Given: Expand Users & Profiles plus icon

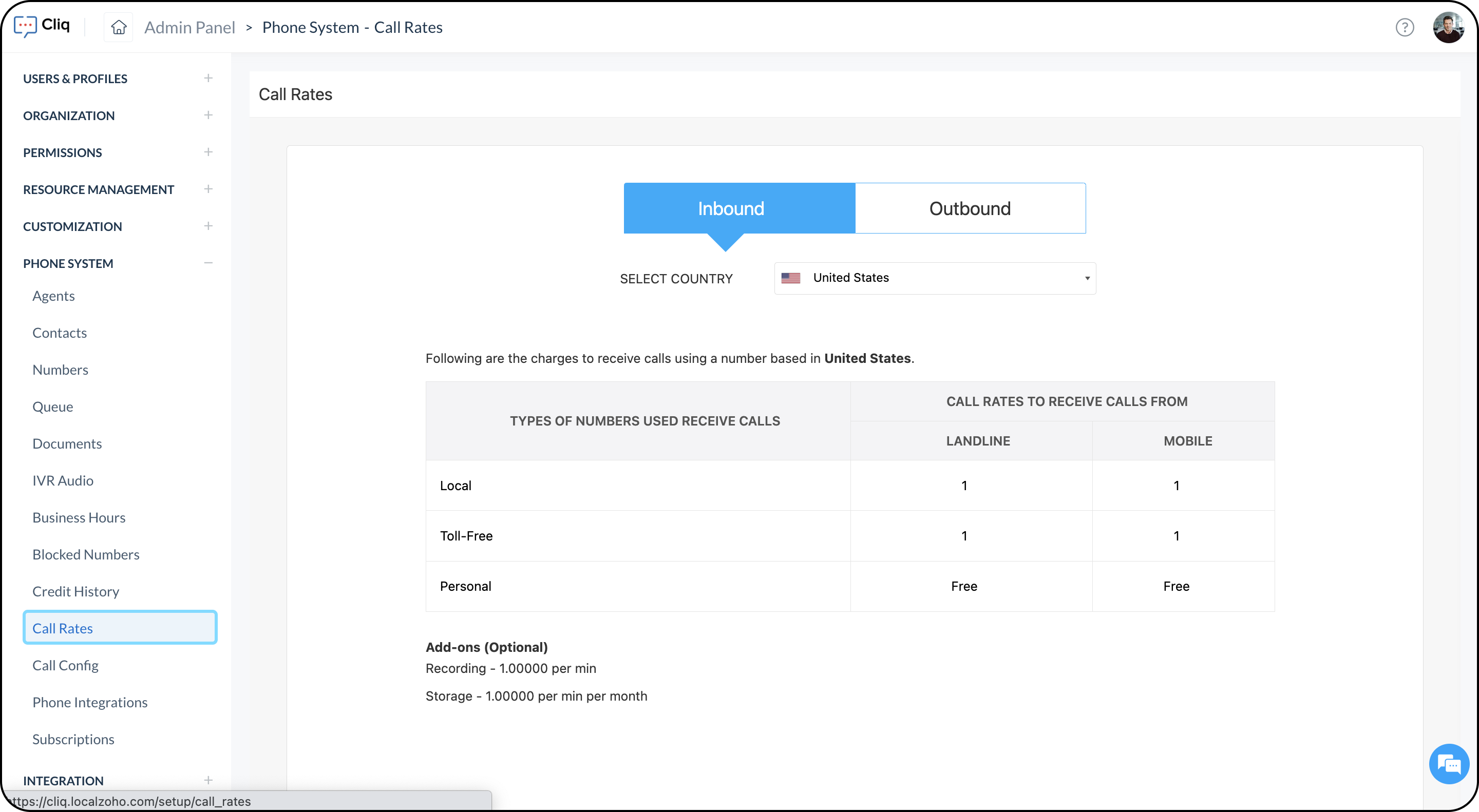Looking at the screenshot, I should (x=208, y=78).
